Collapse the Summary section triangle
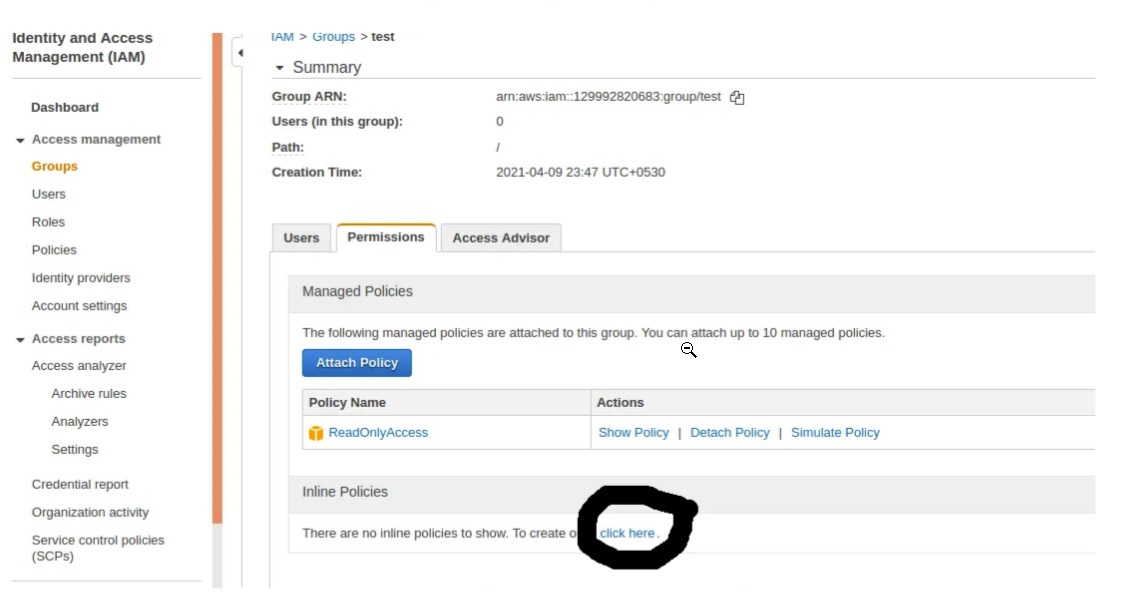Screen dimensions: 1132x592 [279, 68]
